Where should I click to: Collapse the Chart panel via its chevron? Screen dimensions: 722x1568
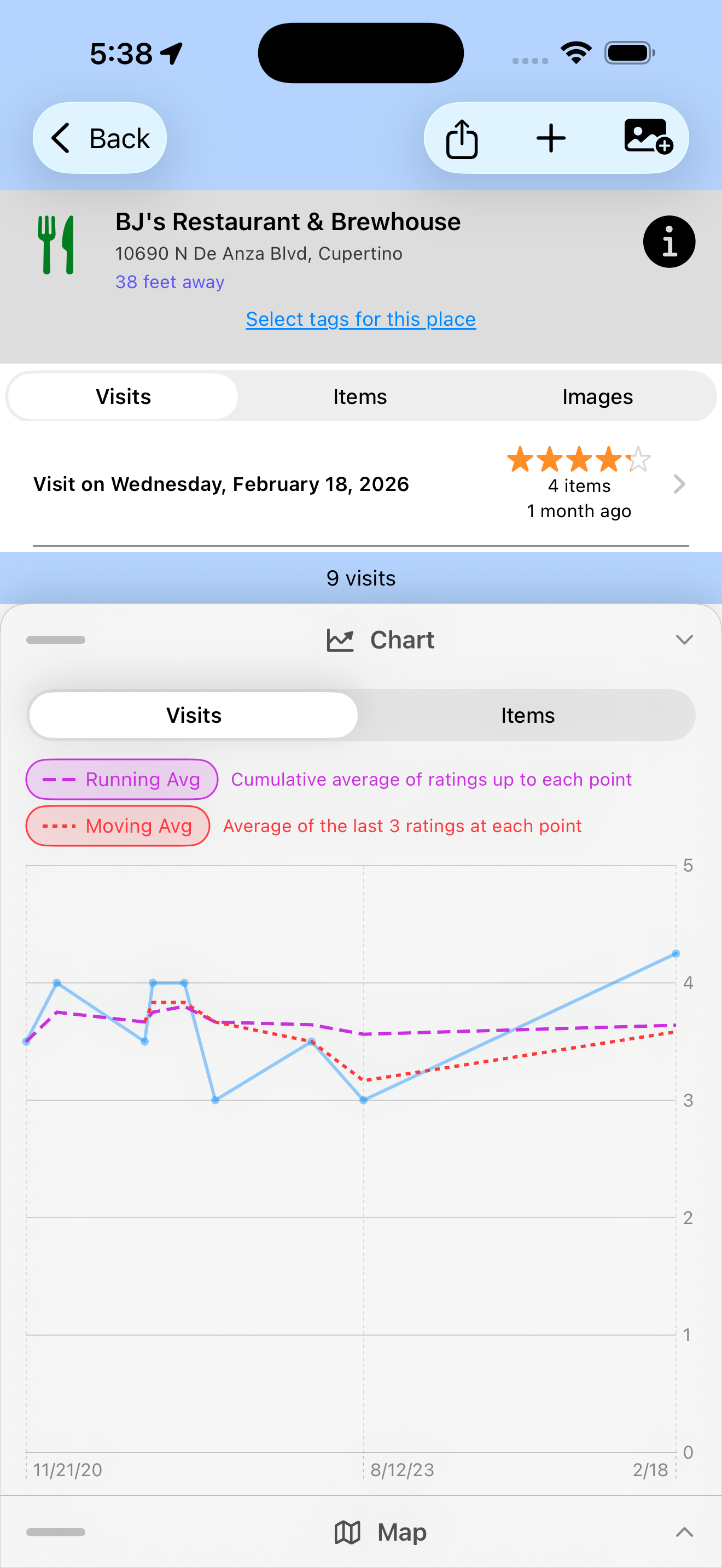684,639
